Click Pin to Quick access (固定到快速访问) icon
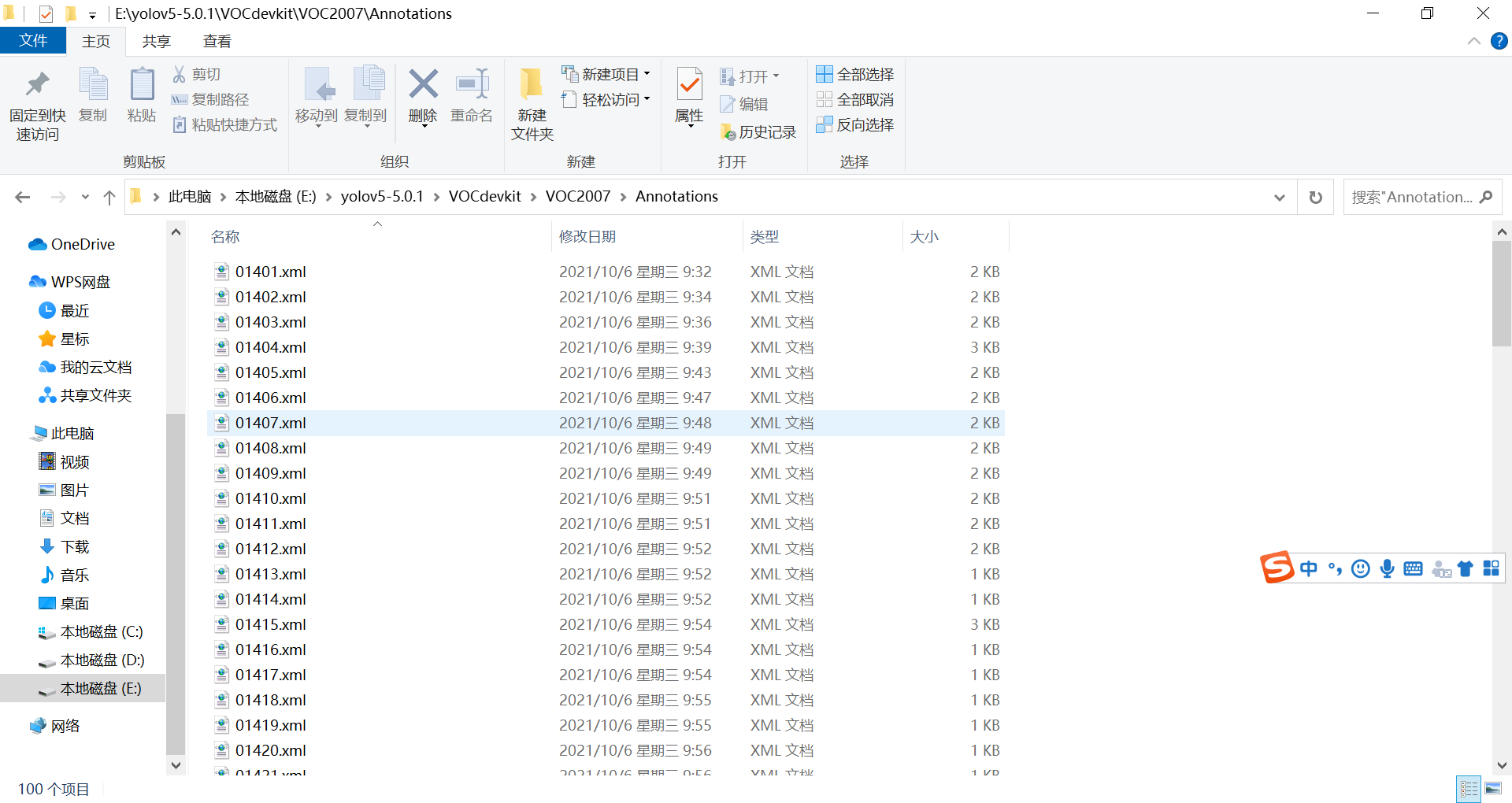The width and height of the screenshot is (1512, 803). pyautogui.click(x=37, y=84)
